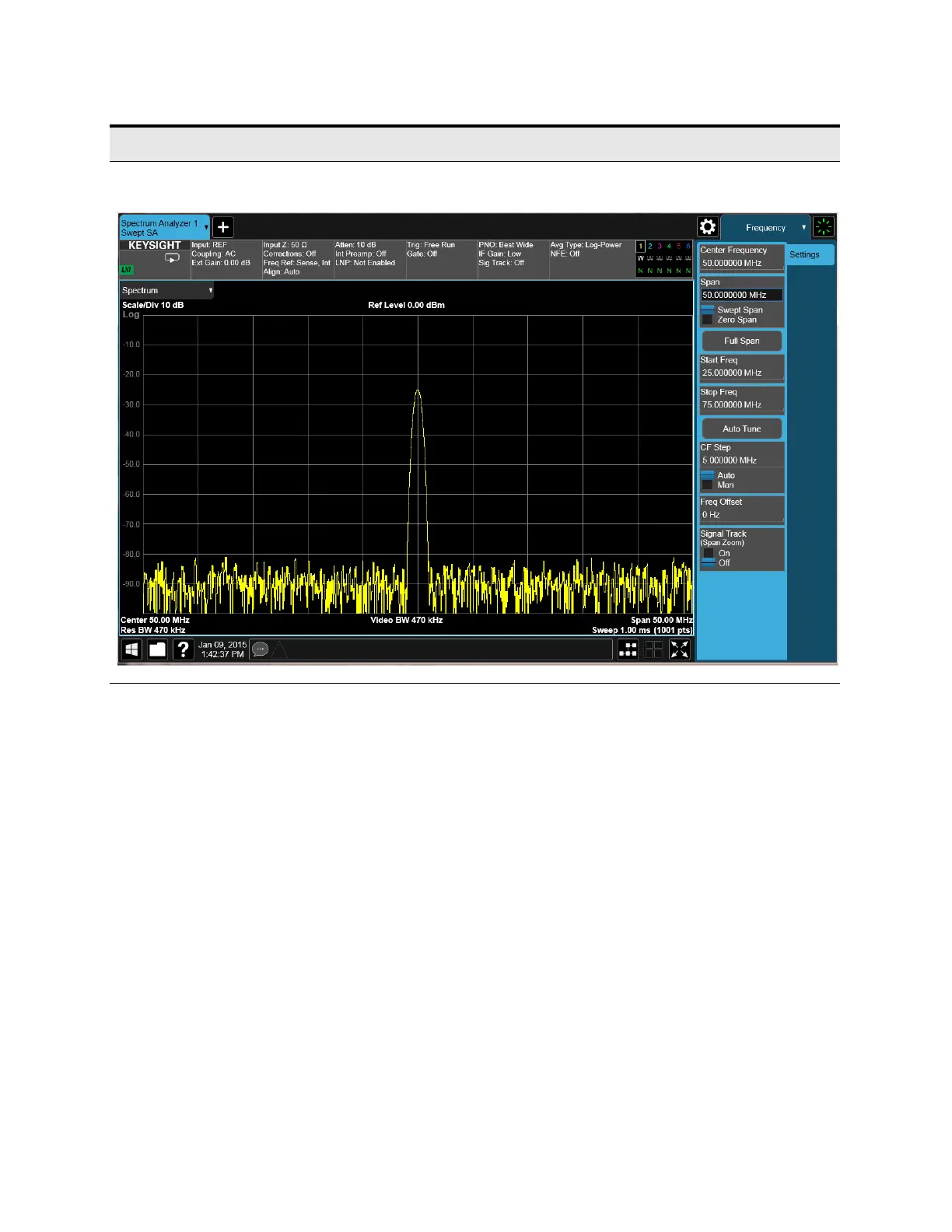Open the system settings gear
Image resolution: width=952 pixels, height=1232 pixels.
coord(707,227)
